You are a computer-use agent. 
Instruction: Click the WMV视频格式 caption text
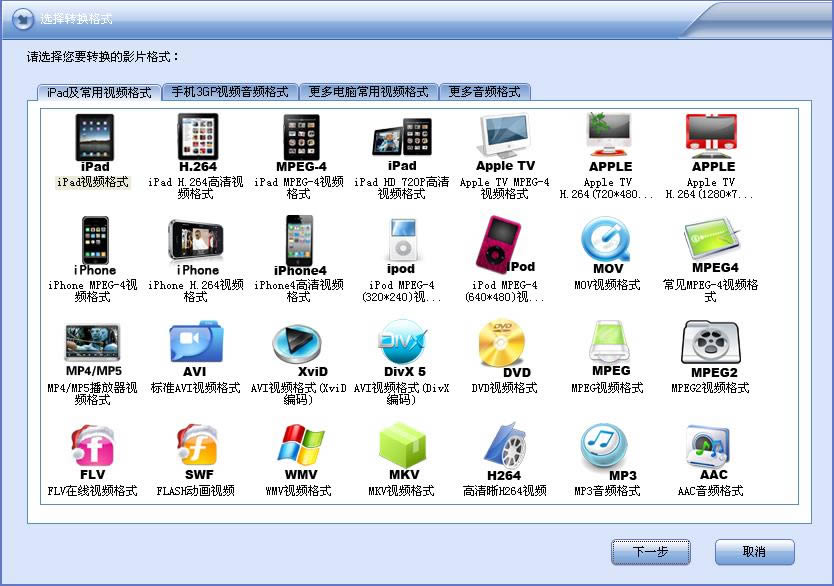pyautogui.click(x=299, y=491)
